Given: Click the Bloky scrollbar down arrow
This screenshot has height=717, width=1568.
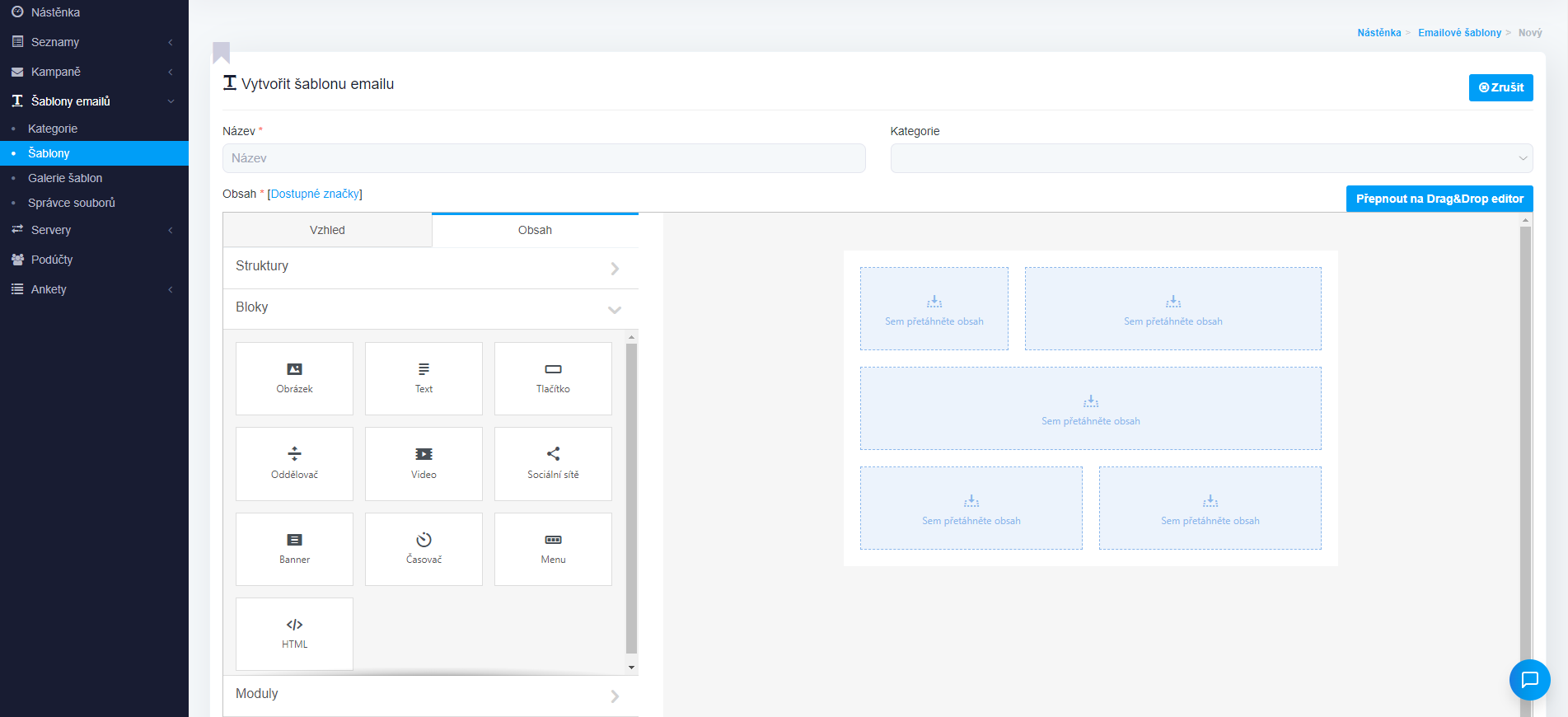Looking at the screenshot, I should 631,667.
